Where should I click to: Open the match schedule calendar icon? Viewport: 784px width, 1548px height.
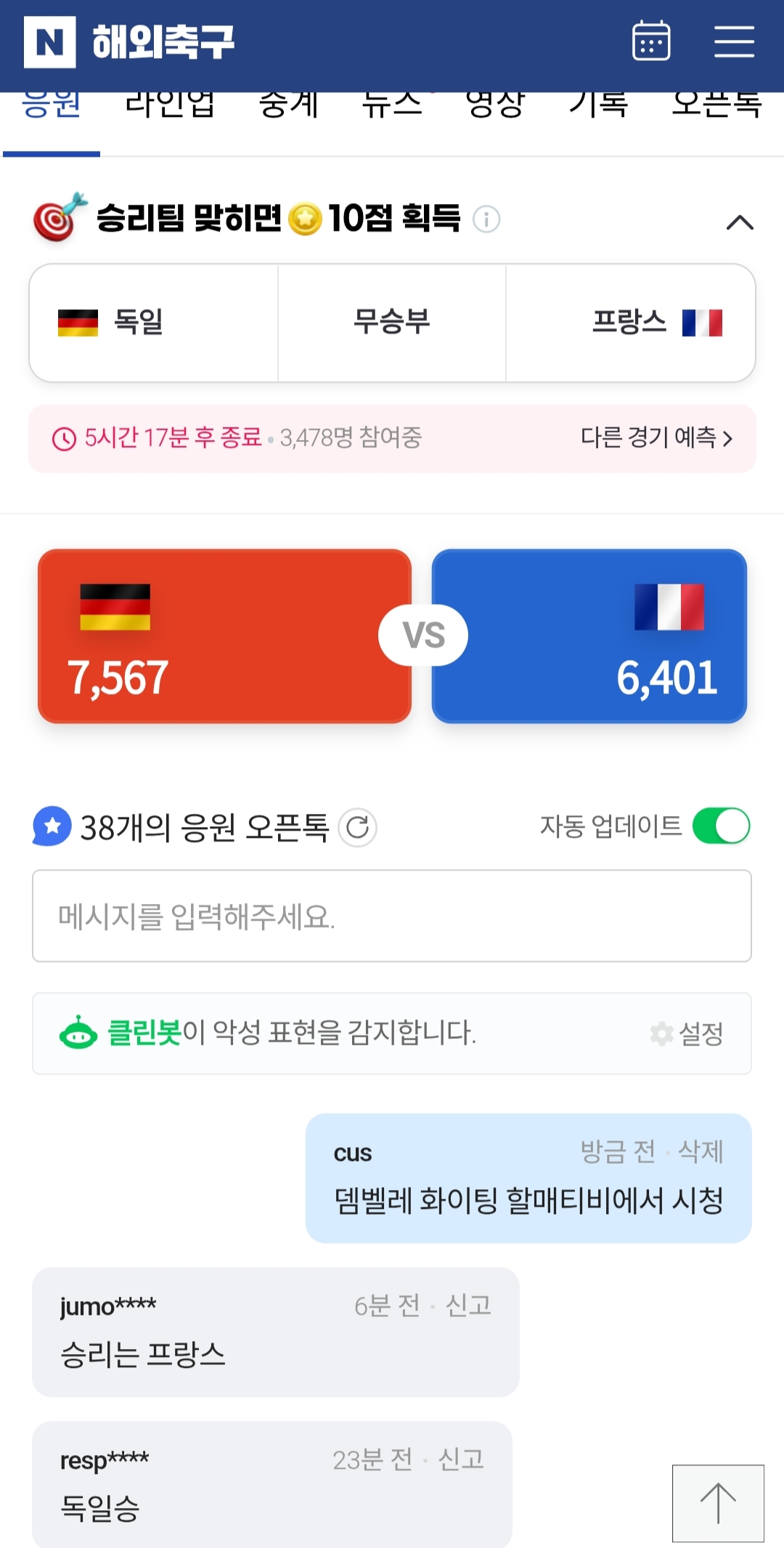point(651,41)
